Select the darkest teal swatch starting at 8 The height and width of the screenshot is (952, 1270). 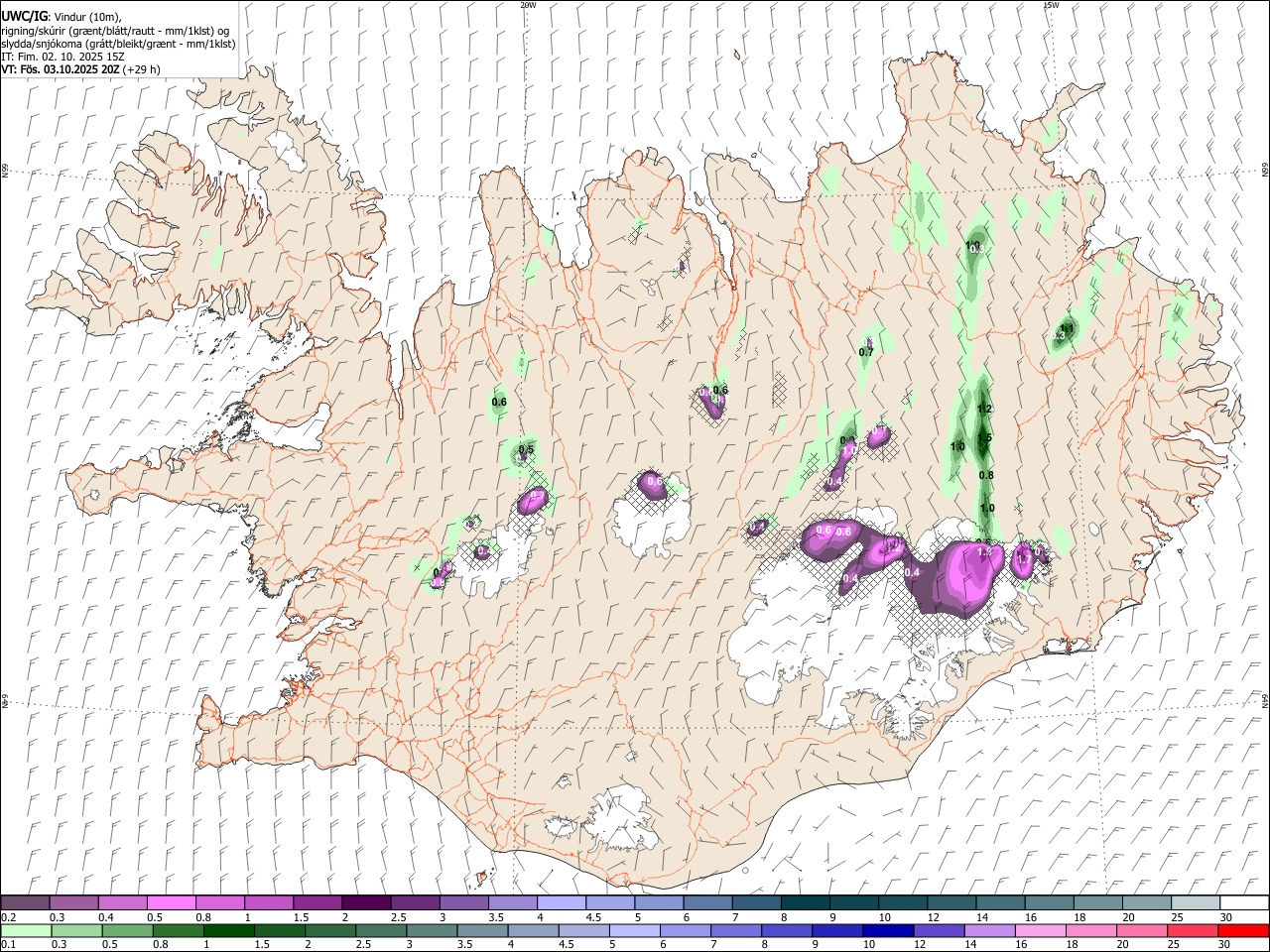[x=805, y=902]
